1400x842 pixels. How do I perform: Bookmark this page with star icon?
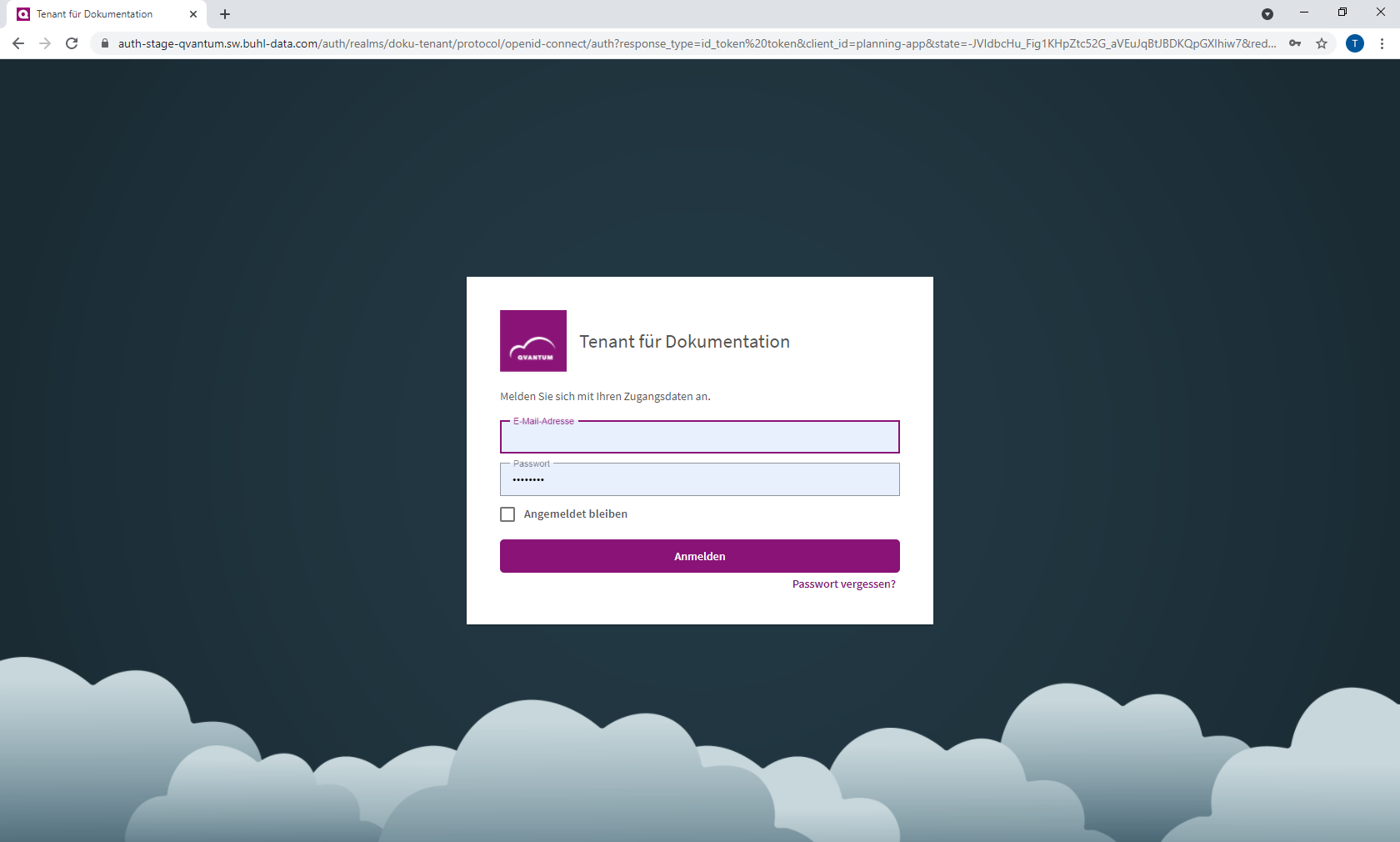click(1322, 43)
